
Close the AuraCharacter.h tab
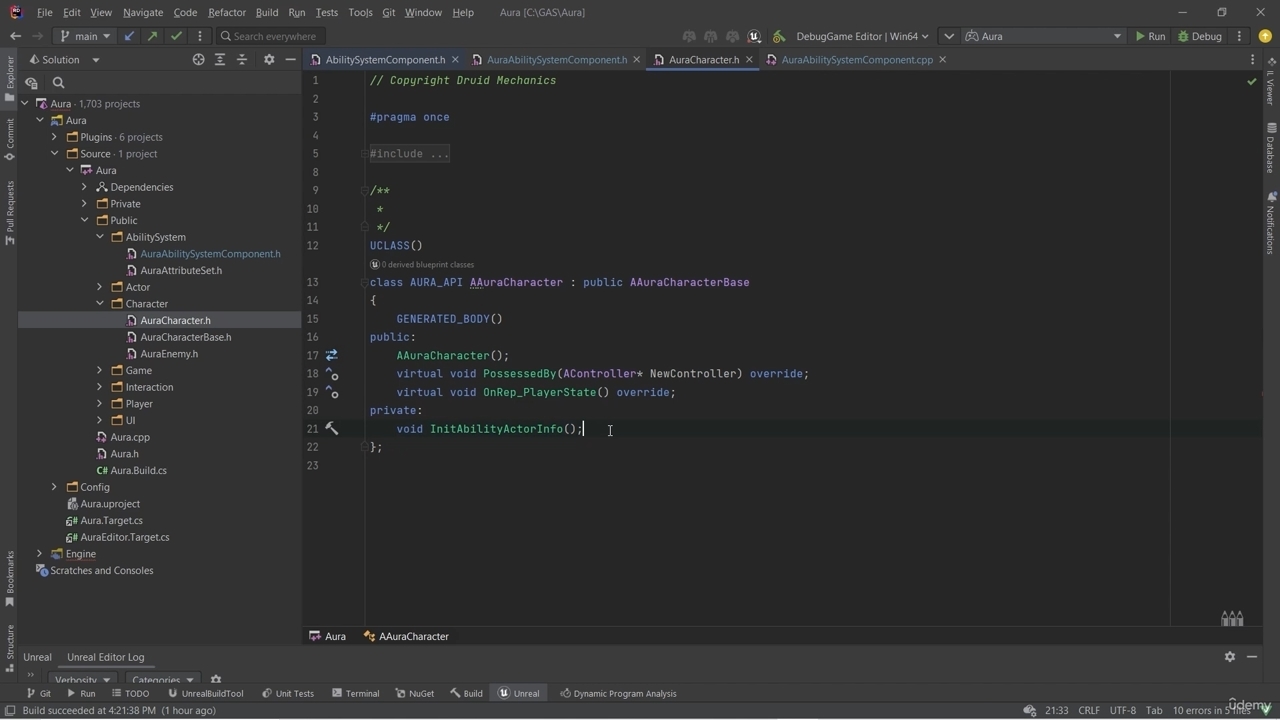pos(749,60)
